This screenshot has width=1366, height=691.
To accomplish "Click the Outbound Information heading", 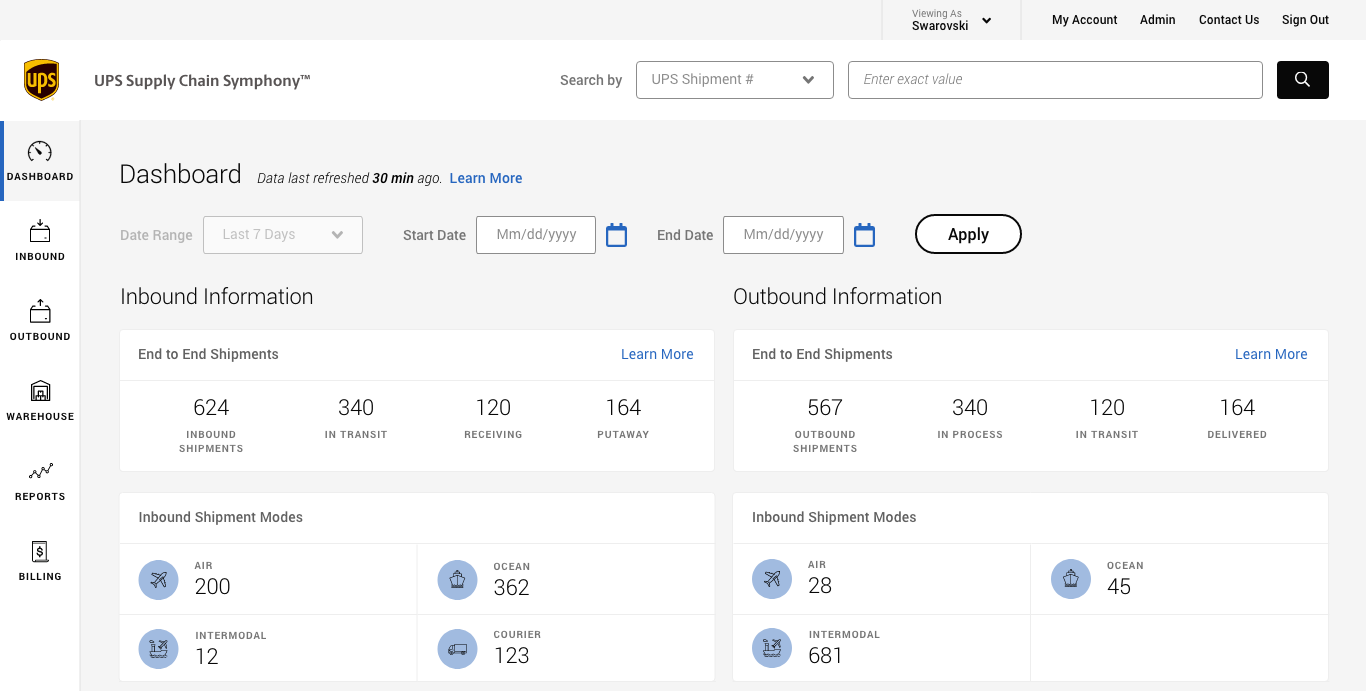I will (837, 297).
